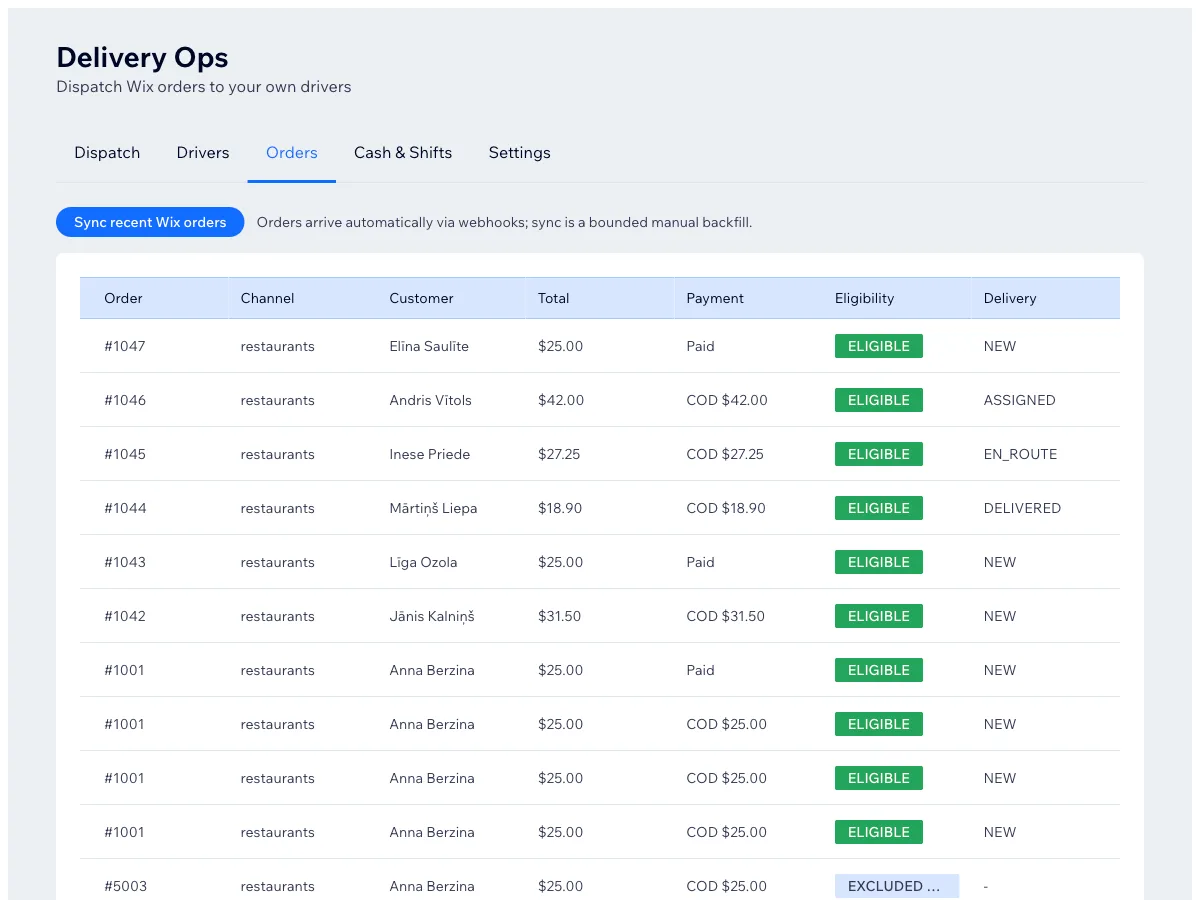
Task: Select the Orders tab
Action: (292, 153)
